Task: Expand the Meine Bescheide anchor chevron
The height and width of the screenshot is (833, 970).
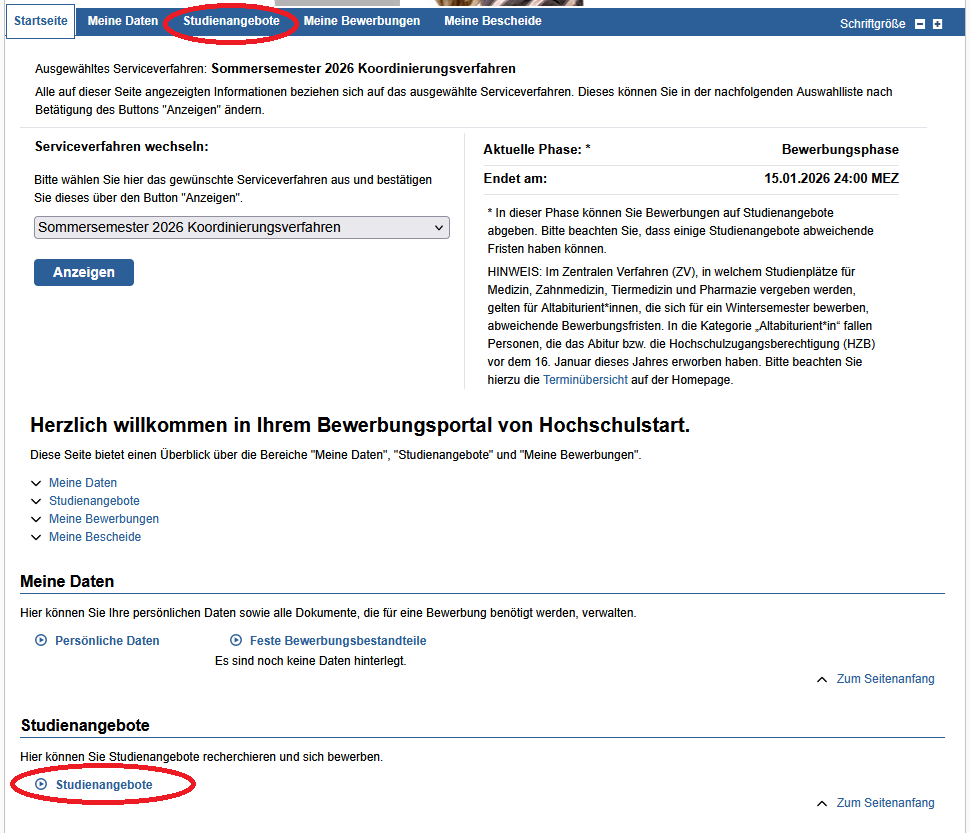Action: tap(37, 537)
